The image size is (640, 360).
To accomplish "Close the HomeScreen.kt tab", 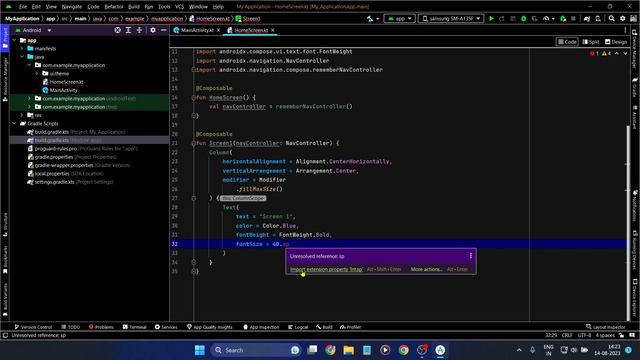I will point(273,30).
